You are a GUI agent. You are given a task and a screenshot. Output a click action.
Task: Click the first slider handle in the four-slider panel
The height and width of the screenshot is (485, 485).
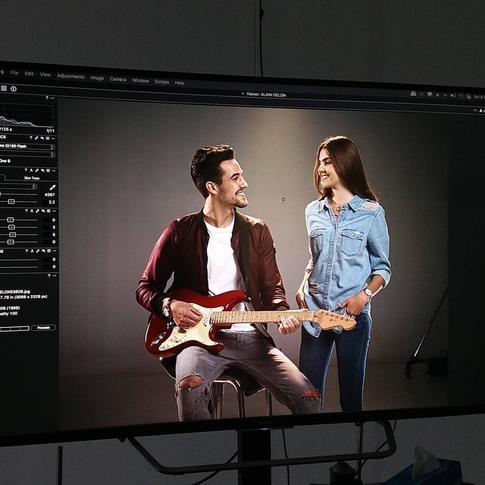coord(10,220)
